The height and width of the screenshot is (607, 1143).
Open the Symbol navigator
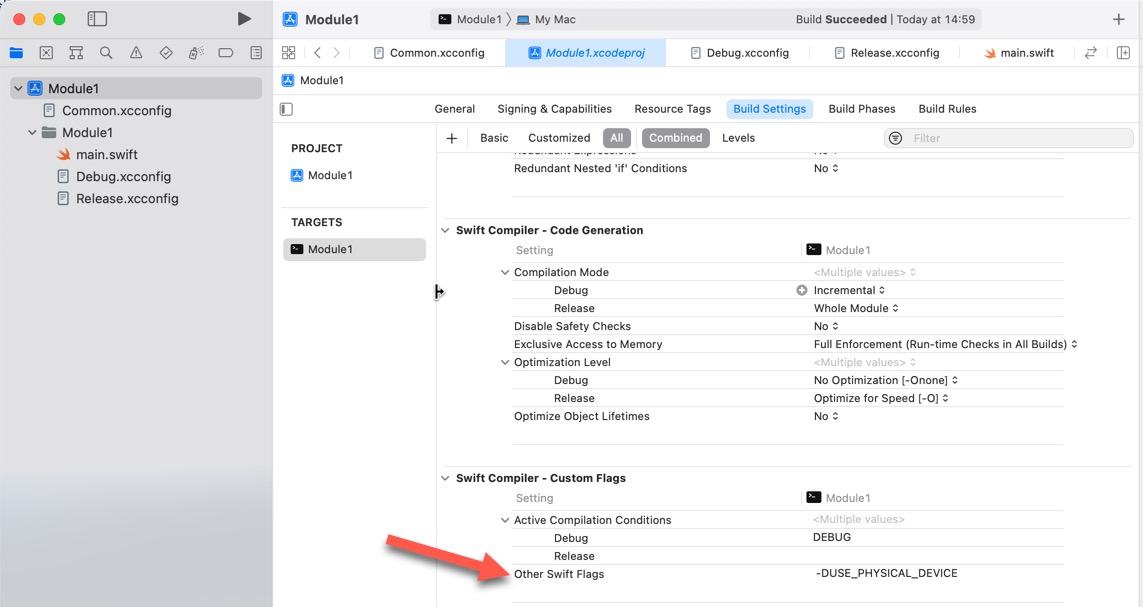coord(76,52)
